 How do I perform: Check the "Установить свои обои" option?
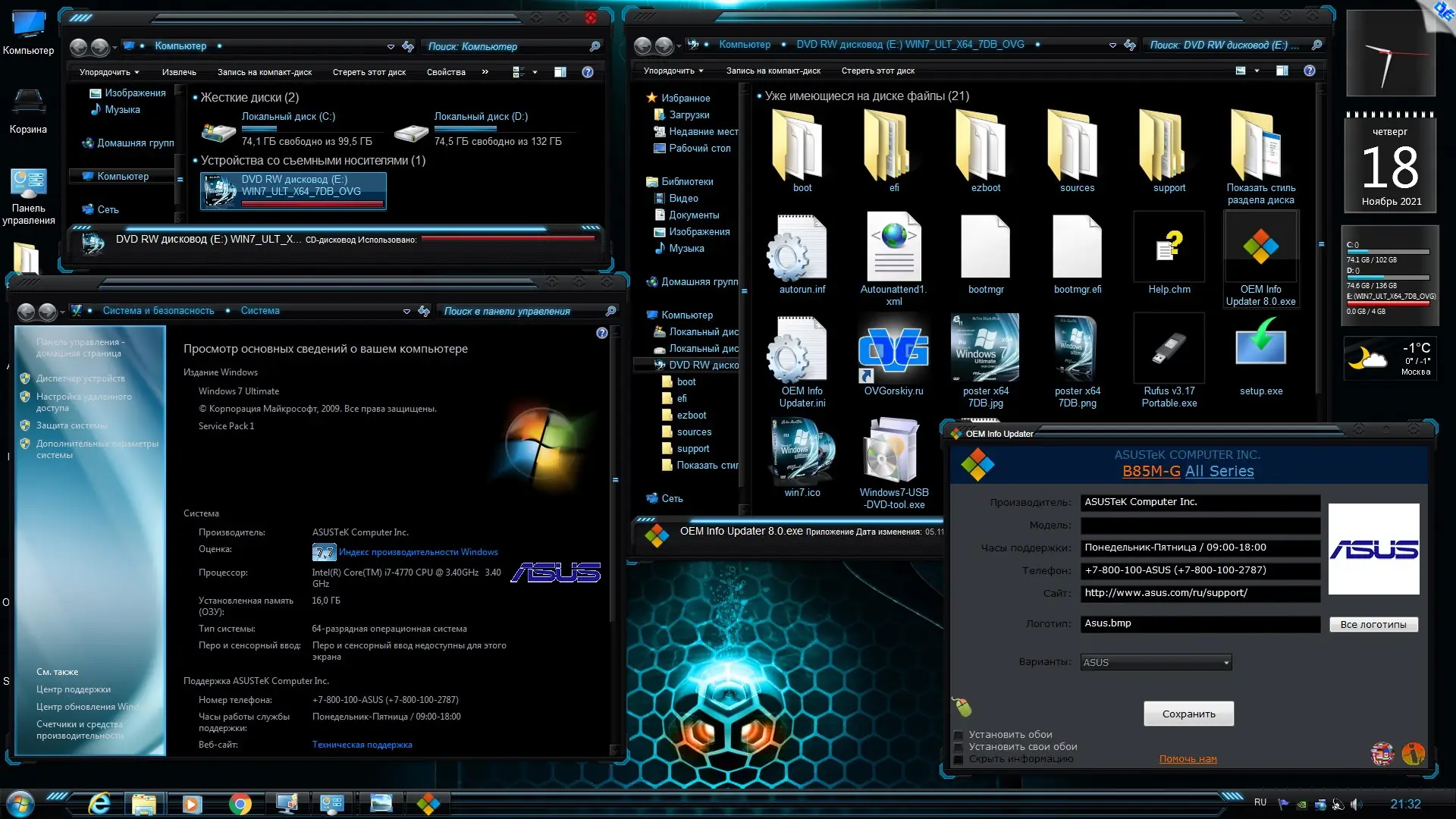959,748
